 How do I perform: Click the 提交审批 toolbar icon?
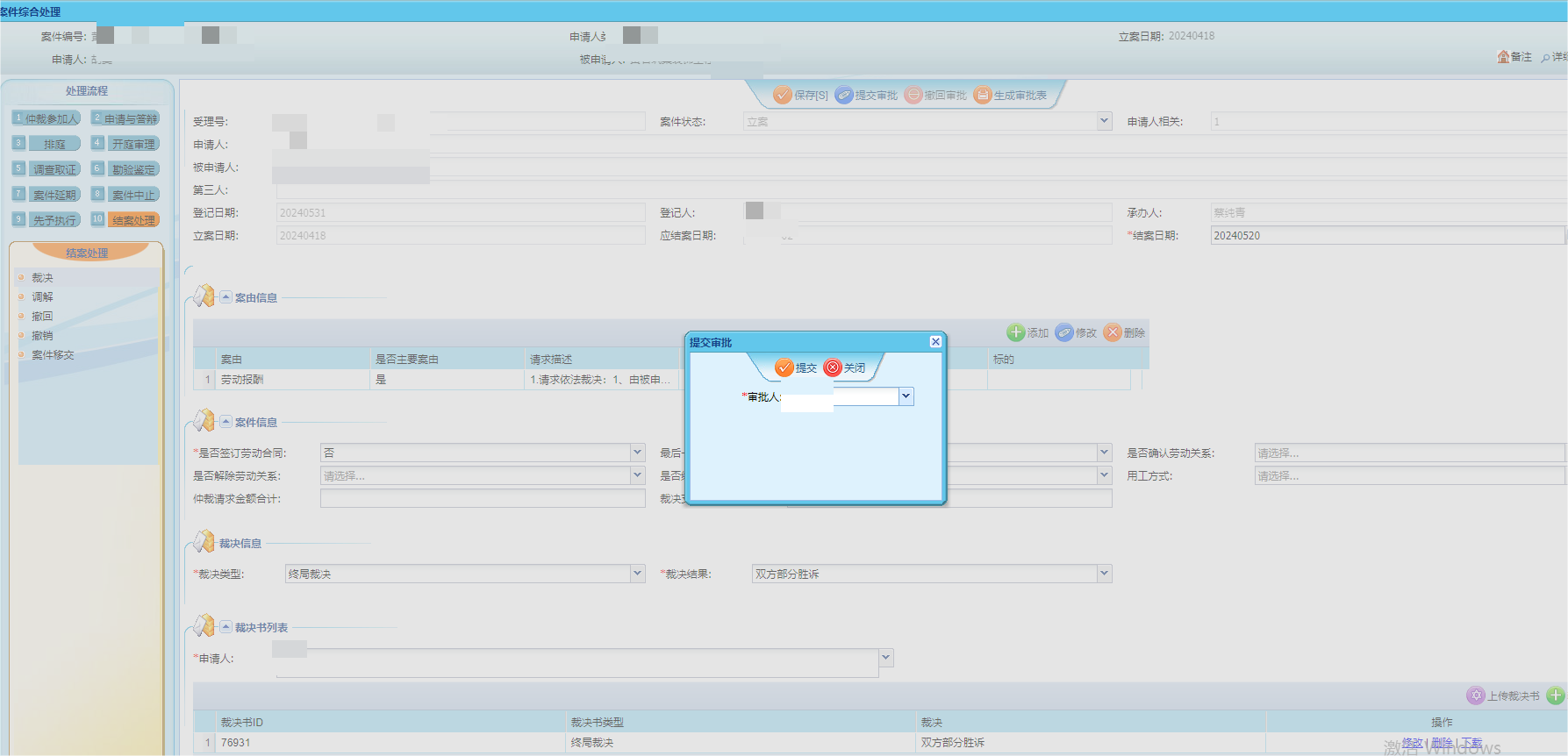point(844,95)
